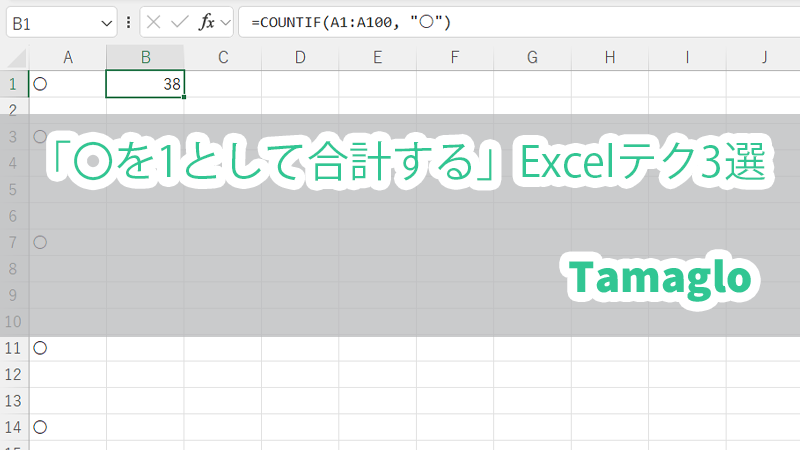This screenshot has width=800, height=450.
Task: Select column J header
Action: [x=763, y=58]
